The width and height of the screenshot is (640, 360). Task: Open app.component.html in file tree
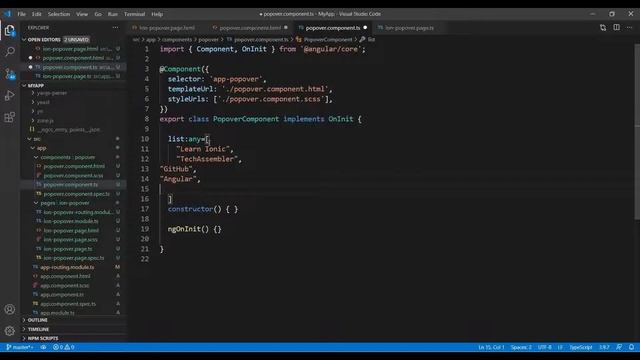coord(65,276)
